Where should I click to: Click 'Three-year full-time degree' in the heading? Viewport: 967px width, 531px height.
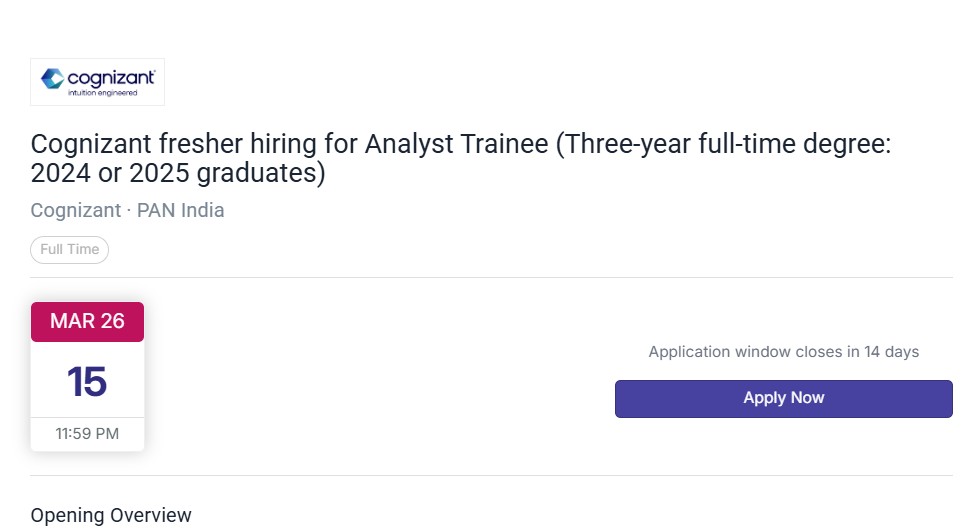click(720, 145)
